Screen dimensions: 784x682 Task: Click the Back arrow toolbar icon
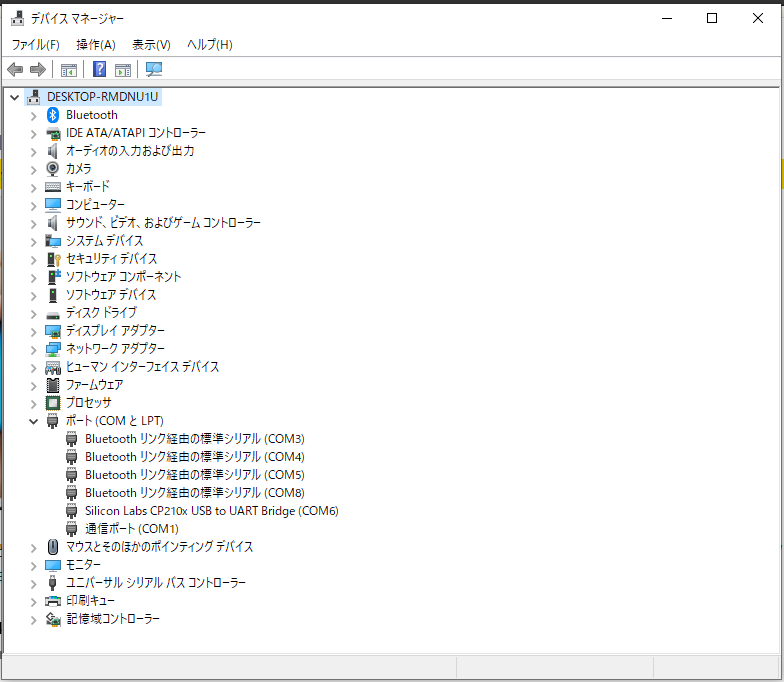15,70
